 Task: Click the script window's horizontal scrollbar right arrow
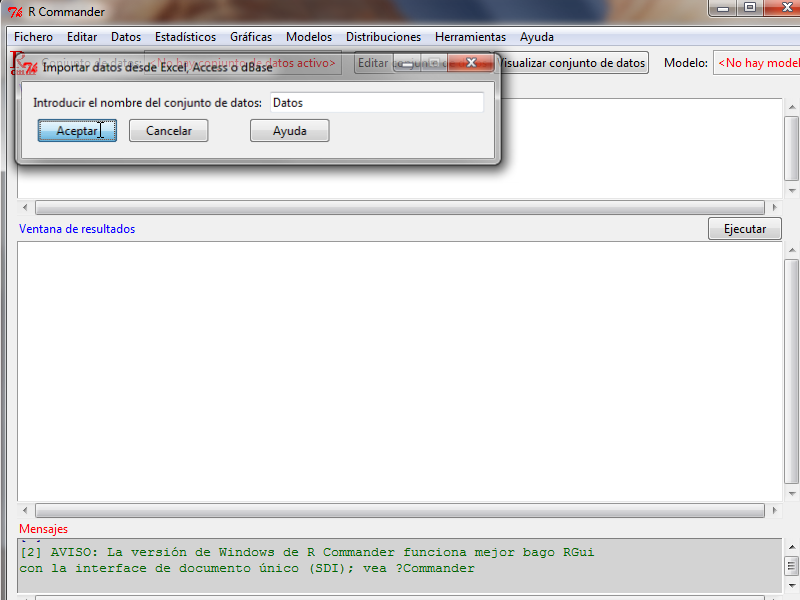click(773, 208)
